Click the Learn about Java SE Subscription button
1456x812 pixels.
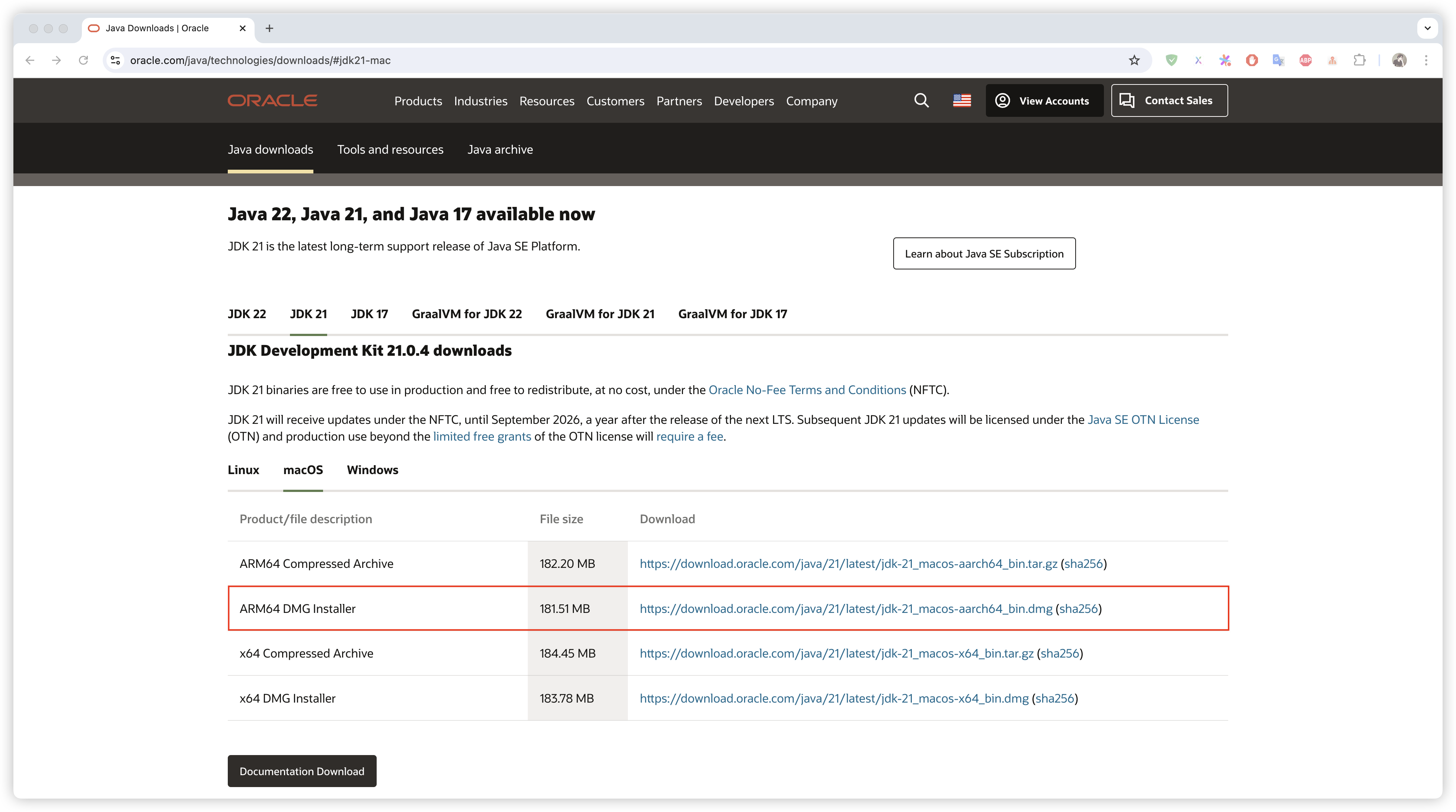(983, 254)
